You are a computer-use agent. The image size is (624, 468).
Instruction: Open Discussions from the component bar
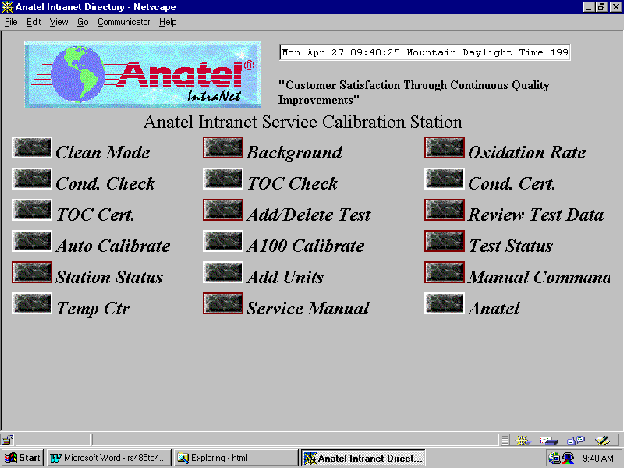point(576,440)
